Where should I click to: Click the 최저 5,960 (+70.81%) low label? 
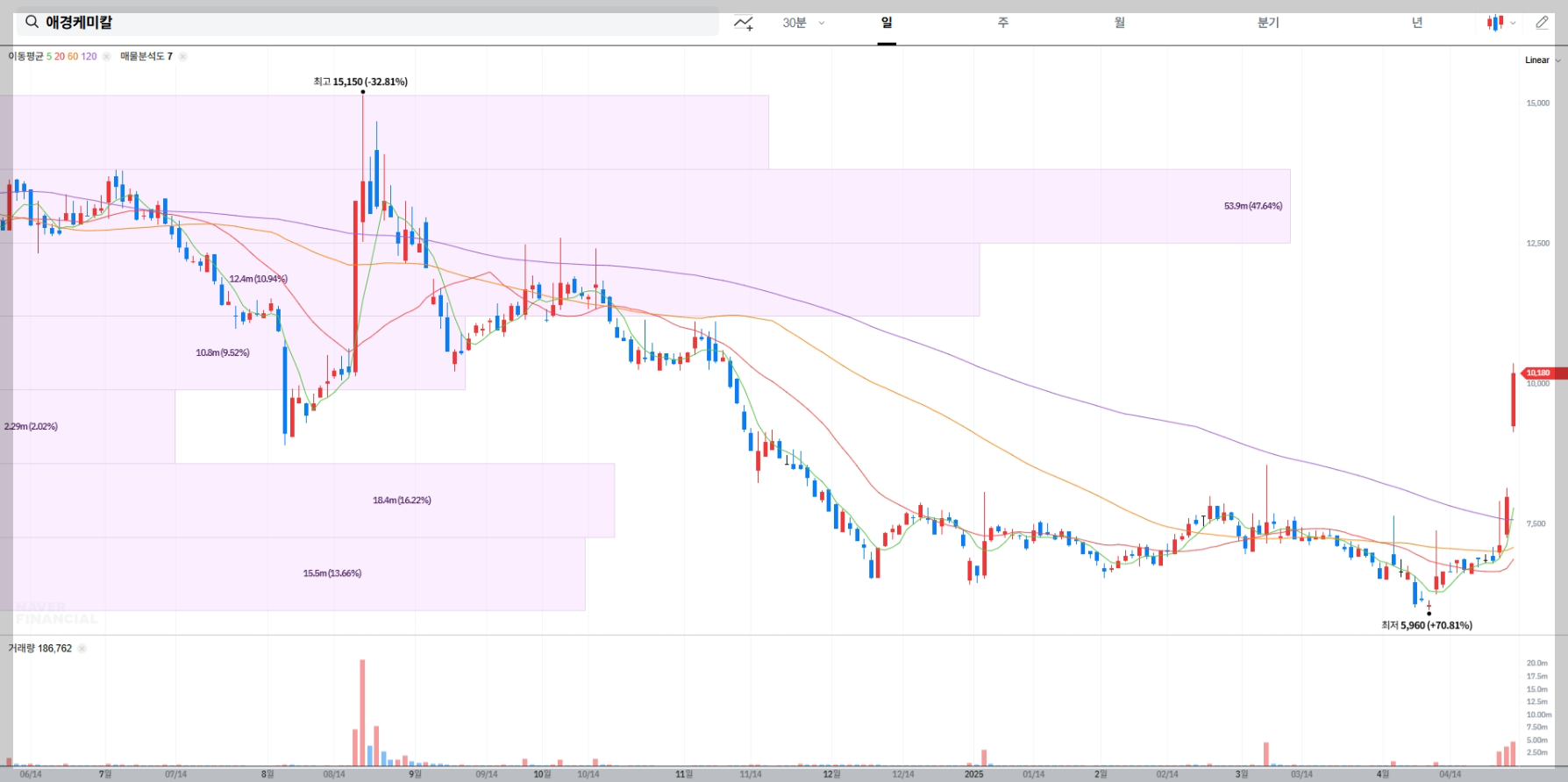click(1427, 625)
